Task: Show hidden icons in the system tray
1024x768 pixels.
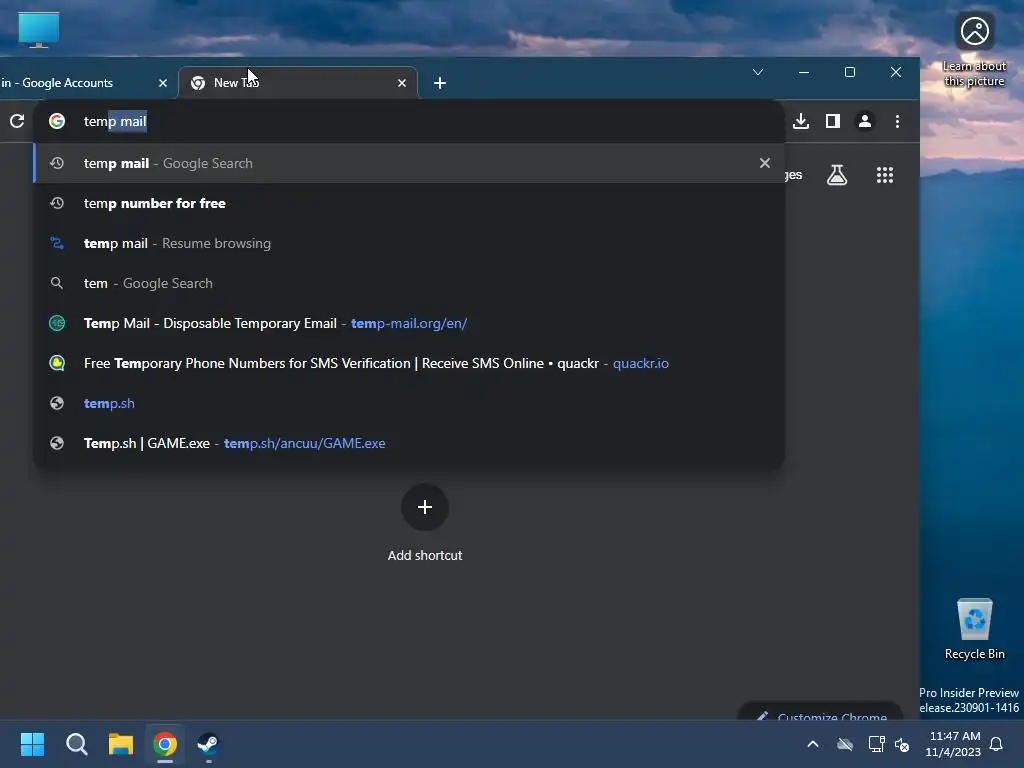Action: click(812, 744)
